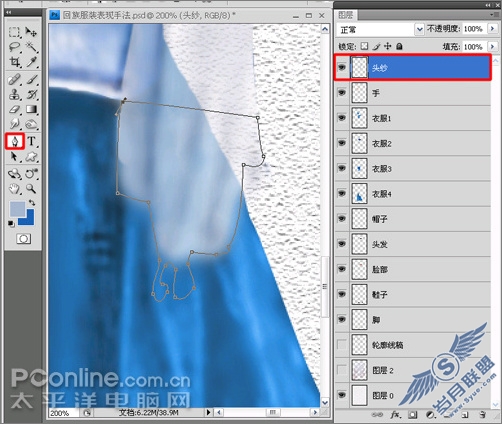Pick the Eyedropper tool
This screenshot has height=424, width=502.
[31, 62]
